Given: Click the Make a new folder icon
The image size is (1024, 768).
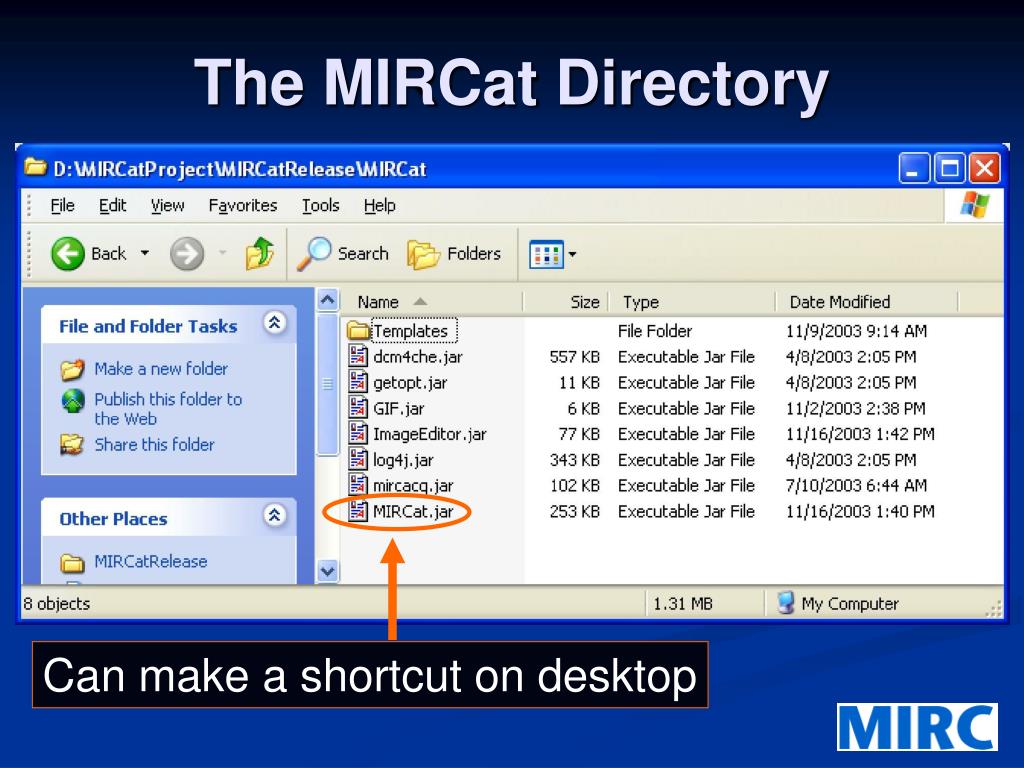Looking at the screenshot, I should click(72, 369).
